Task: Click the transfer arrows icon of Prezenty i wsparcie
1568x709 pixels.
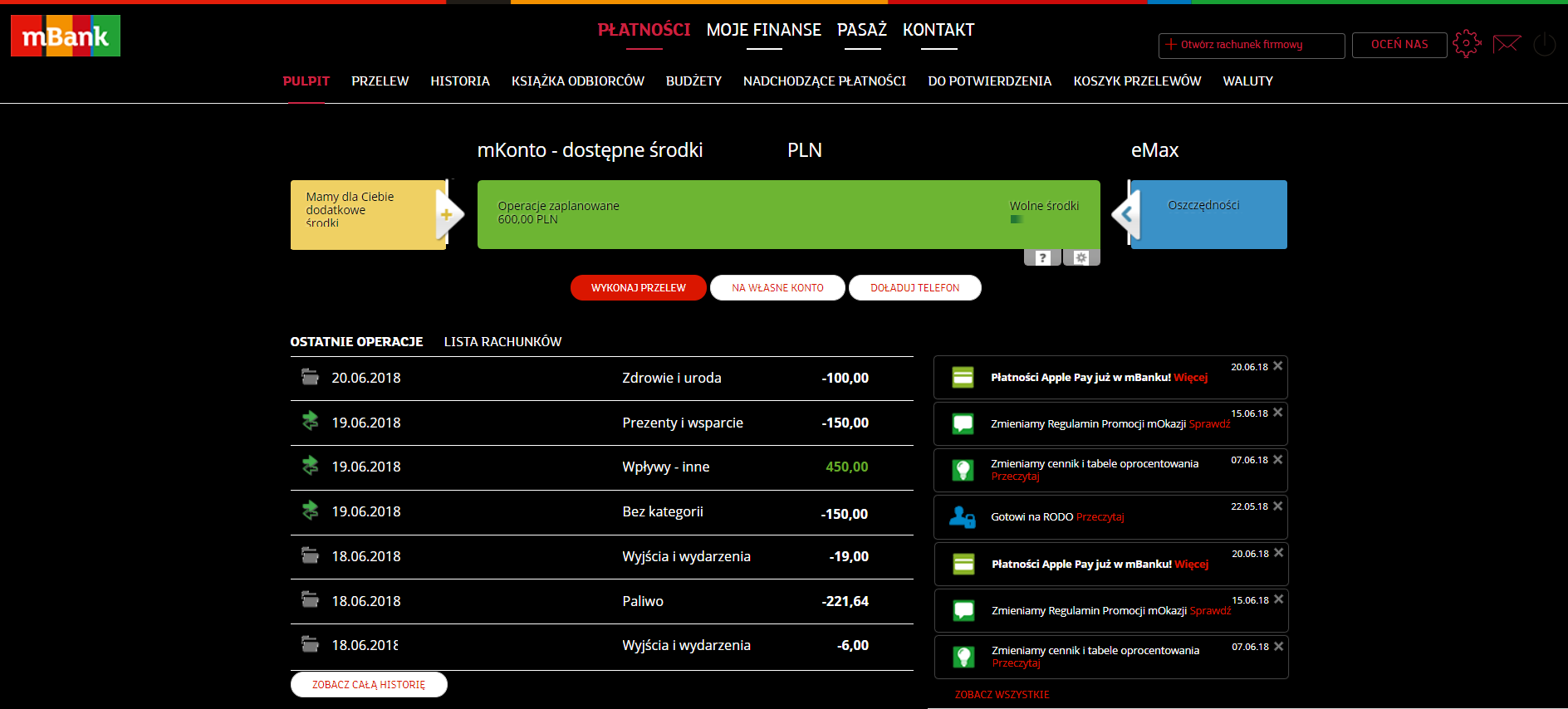Action: [310, 421]
